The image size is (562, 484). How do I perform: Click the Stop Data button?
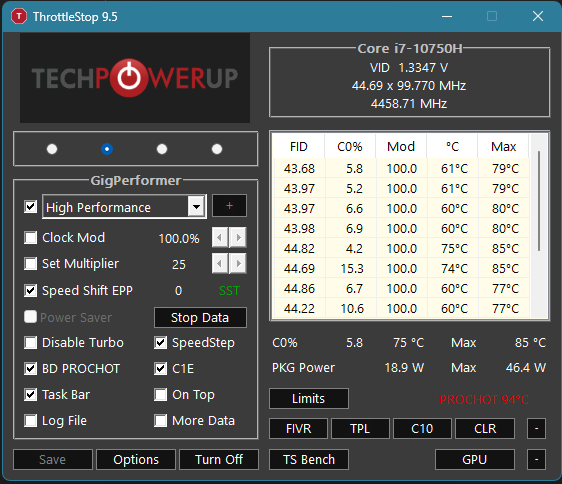point(200,318)
